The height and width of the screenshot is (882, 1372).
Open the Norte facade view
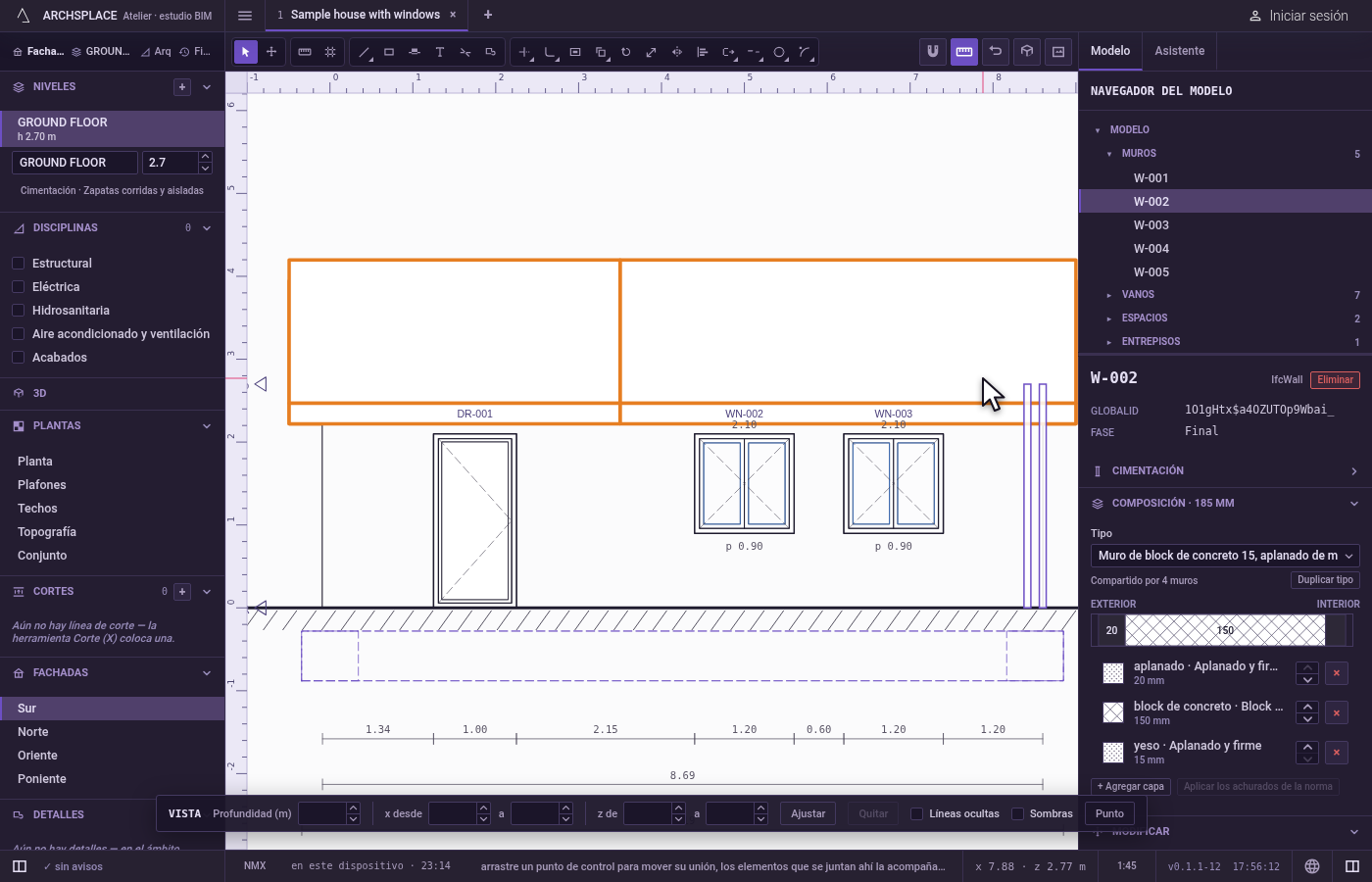(x=33, y=732)
